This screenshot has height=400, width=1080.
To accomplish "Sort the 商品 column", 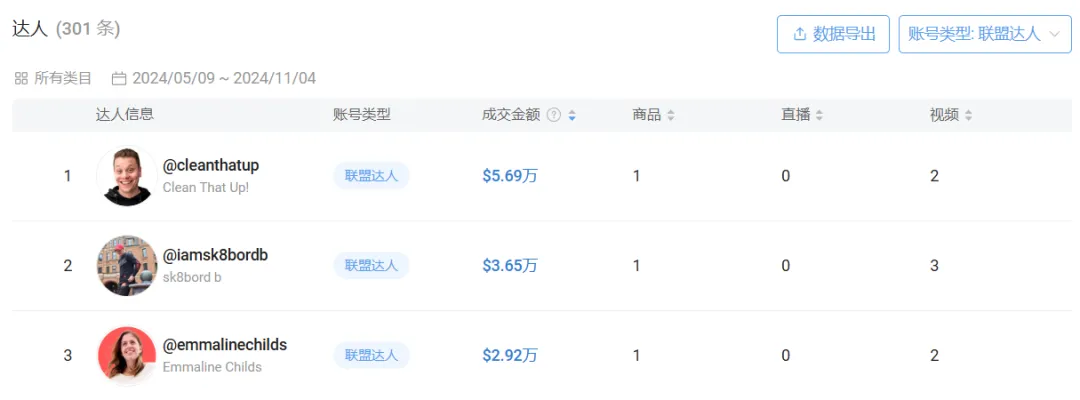I will (x=671, y=115).
